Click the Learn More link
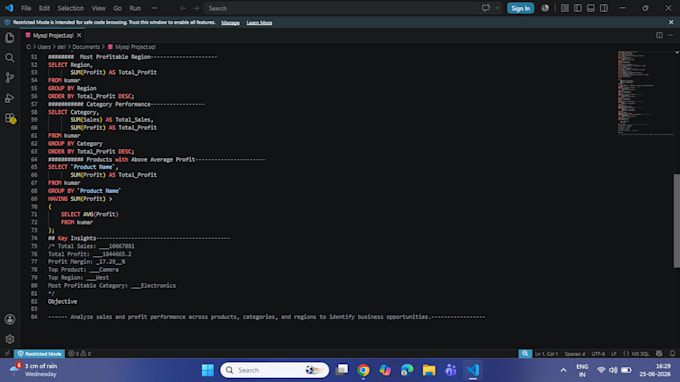 click(x=259, y=23)
